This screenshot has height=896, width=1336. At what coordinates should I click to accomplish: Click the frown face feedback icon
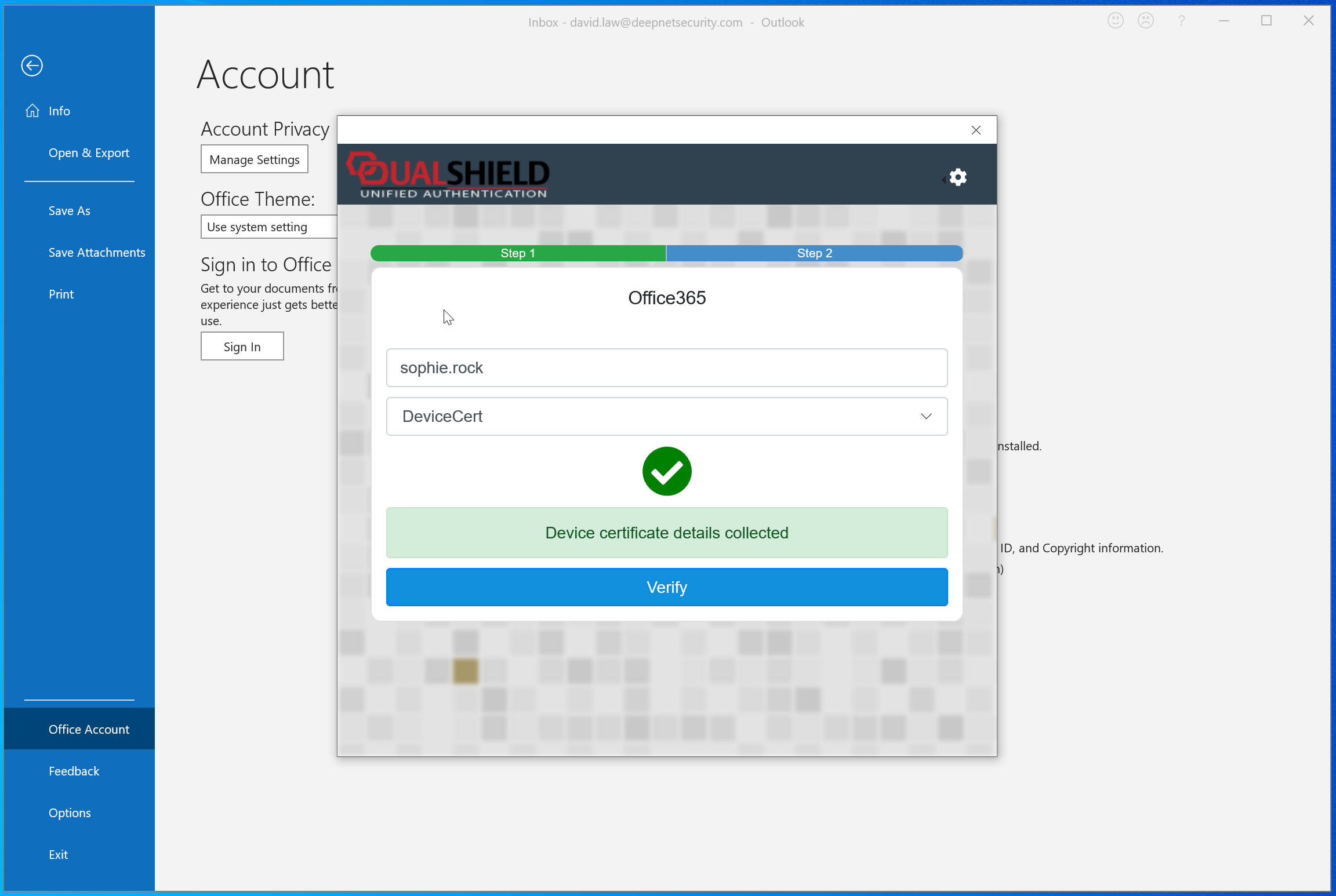click(1145, 21)
